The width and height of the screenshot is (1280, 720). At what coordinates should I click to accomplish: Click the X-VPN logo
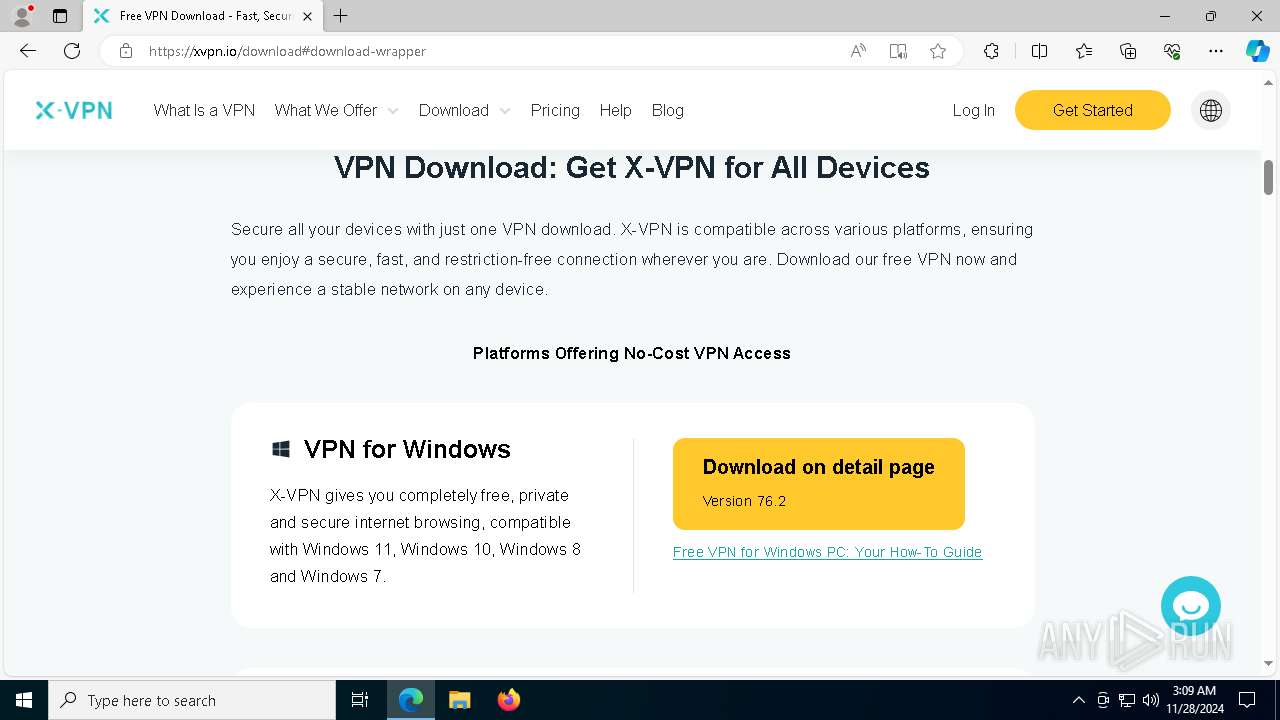click(x=74, y=110)
